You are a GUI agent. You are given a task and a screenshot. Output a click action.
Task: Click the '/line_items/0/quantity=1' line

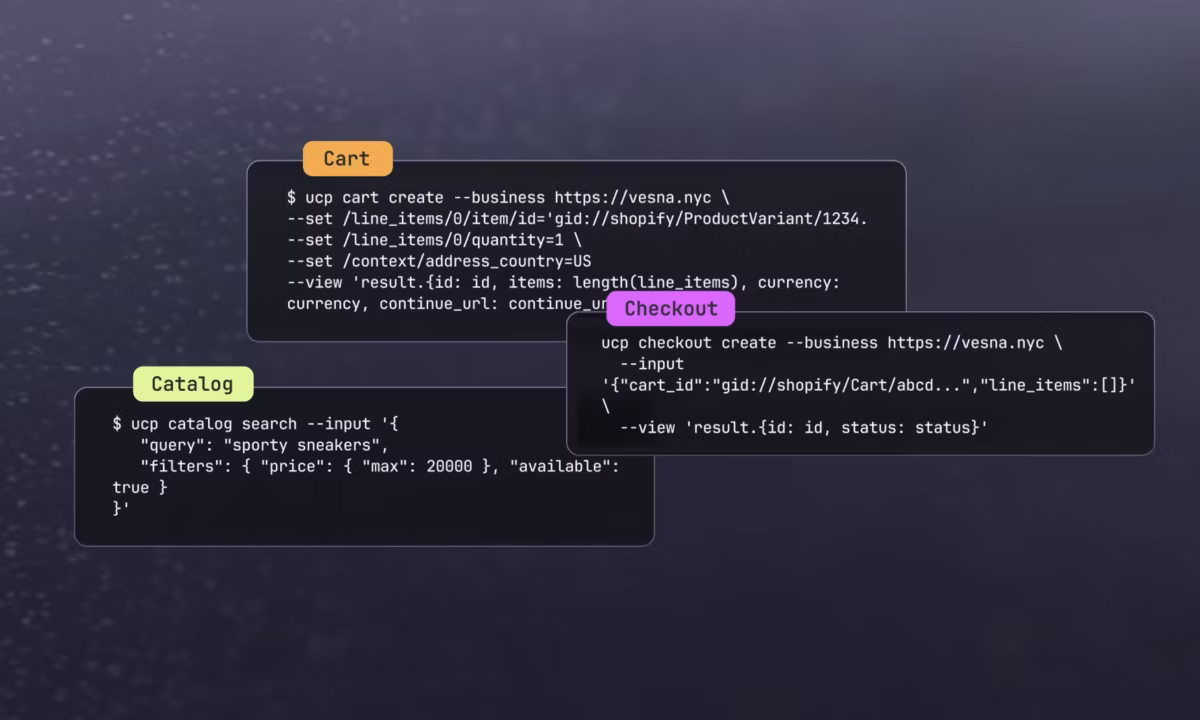434,240
